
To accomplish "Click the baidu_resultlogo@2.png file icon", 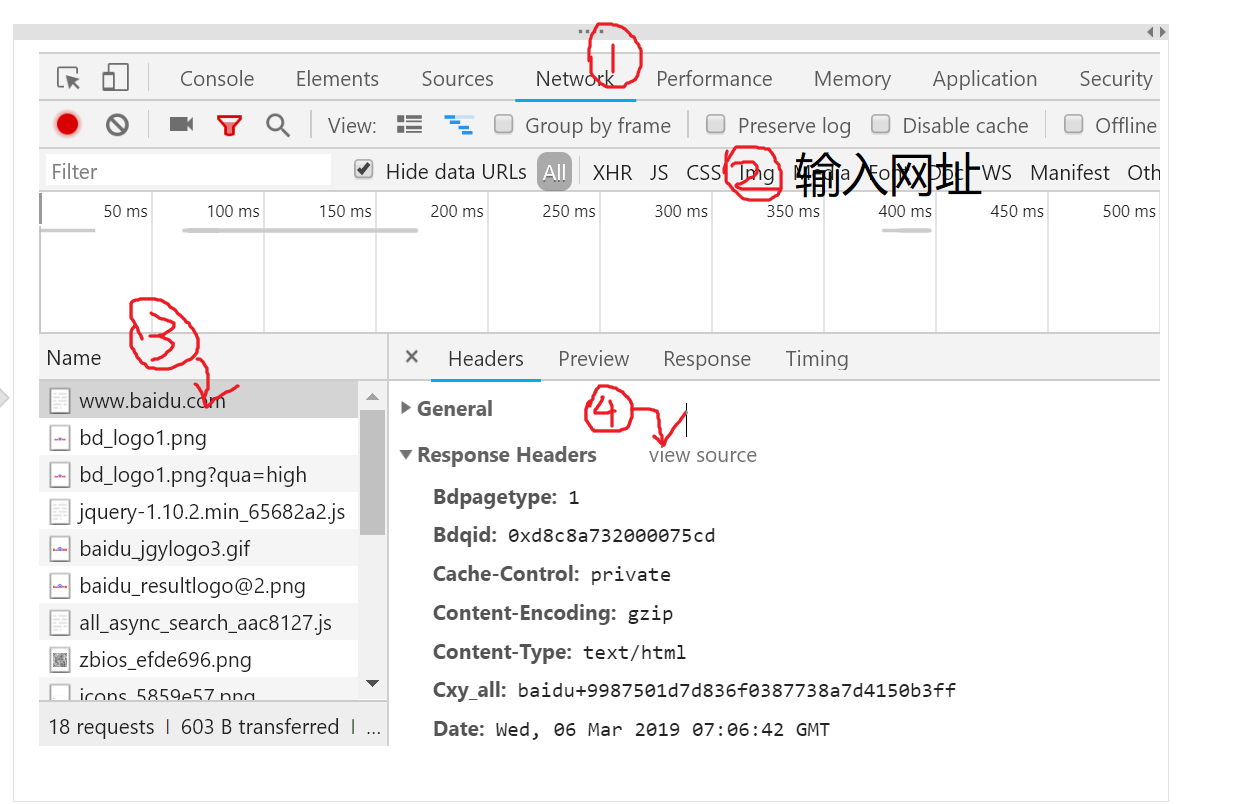I will coord(60,586).
